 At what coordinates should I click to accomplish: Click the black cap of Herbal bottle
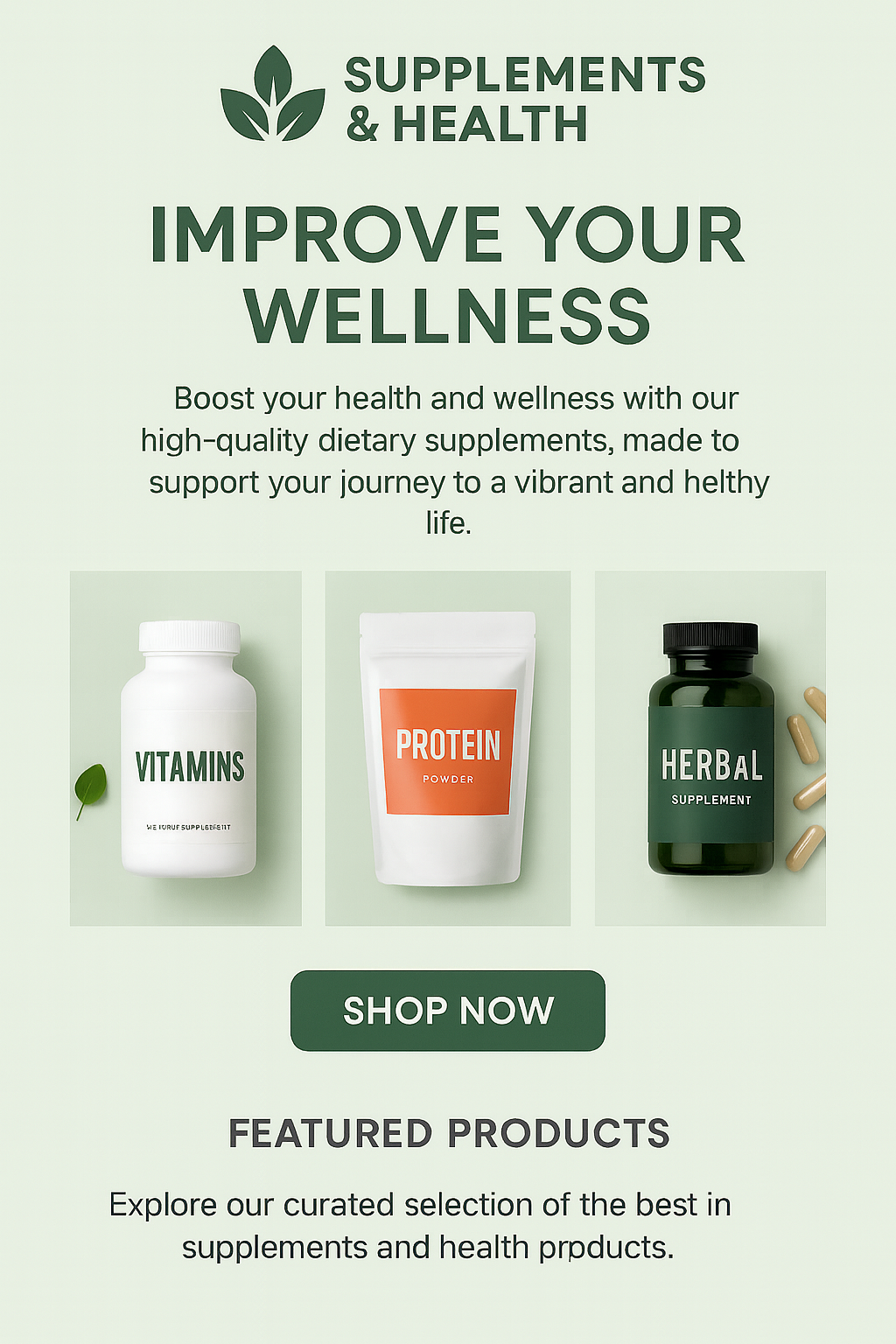point(710,638)
